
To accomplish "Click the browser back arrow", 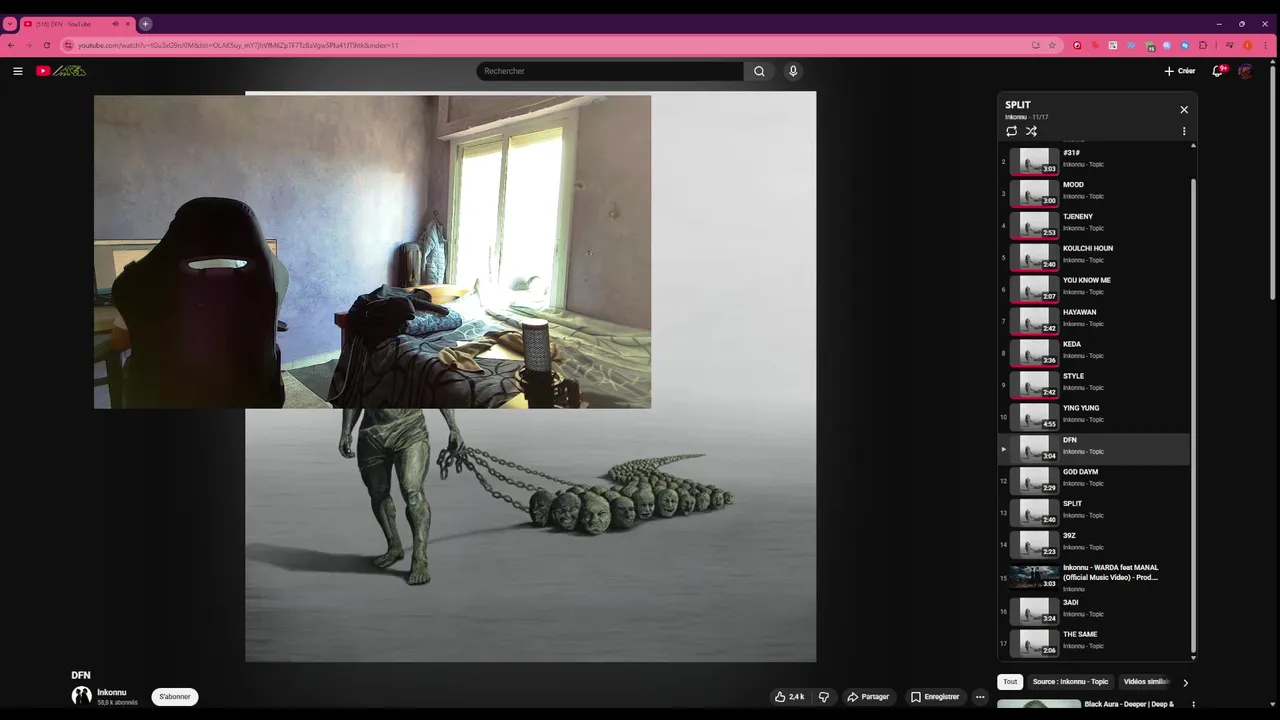I will tap(11, 45).
